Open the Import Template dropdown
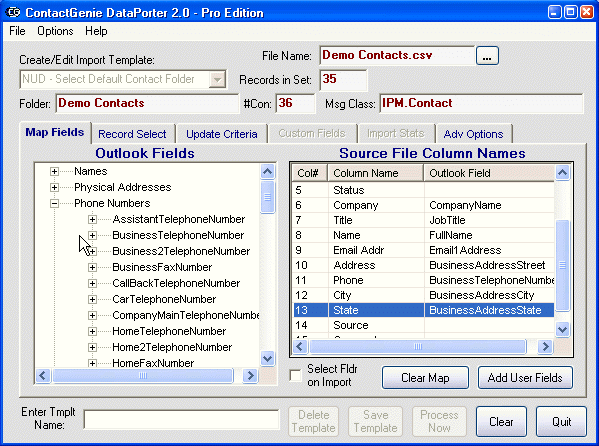 click(x=217, y=79)
